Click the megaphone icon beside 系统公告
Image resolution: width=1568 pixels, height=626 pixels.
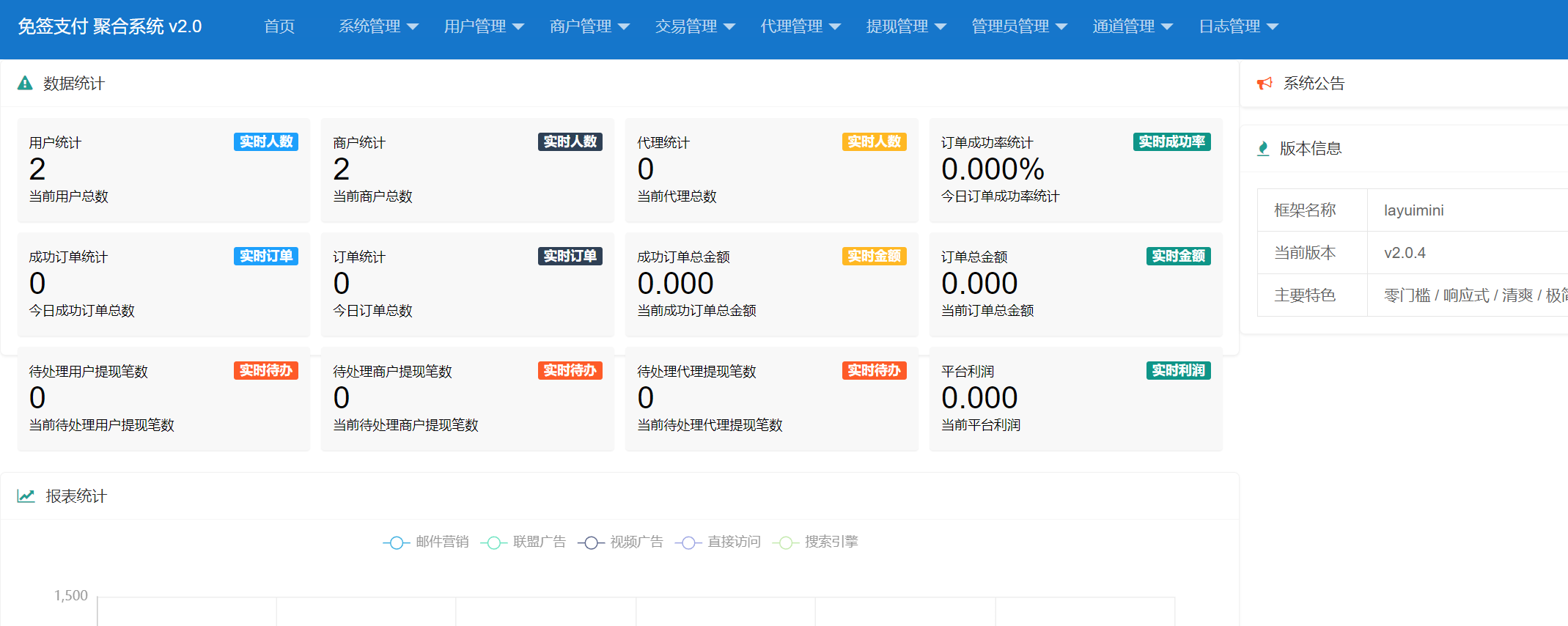[x=1265, y=84]
